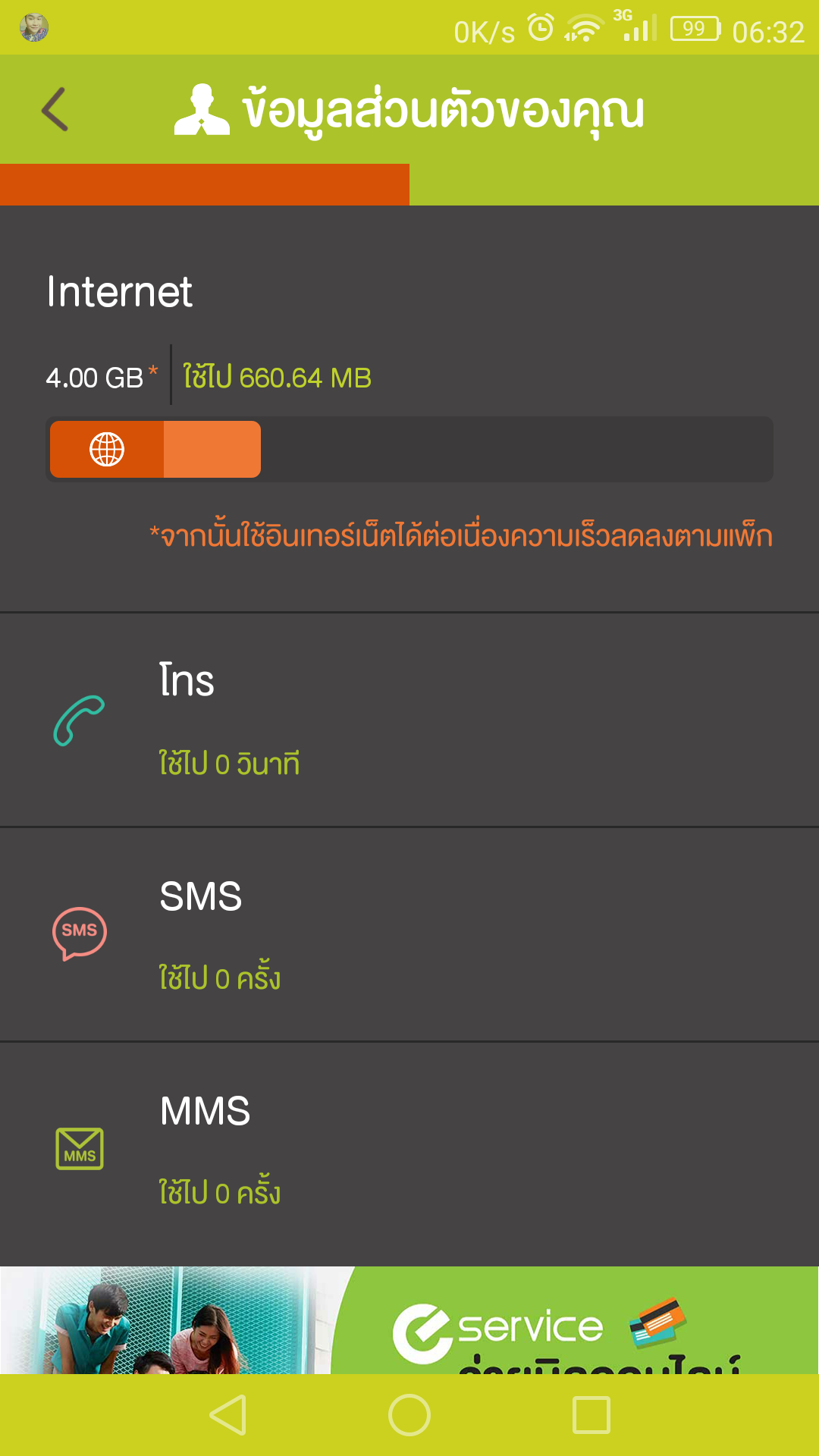Tap the profile person icon in title
Viewport: 819px width, 1456px height.
[202, 111]
